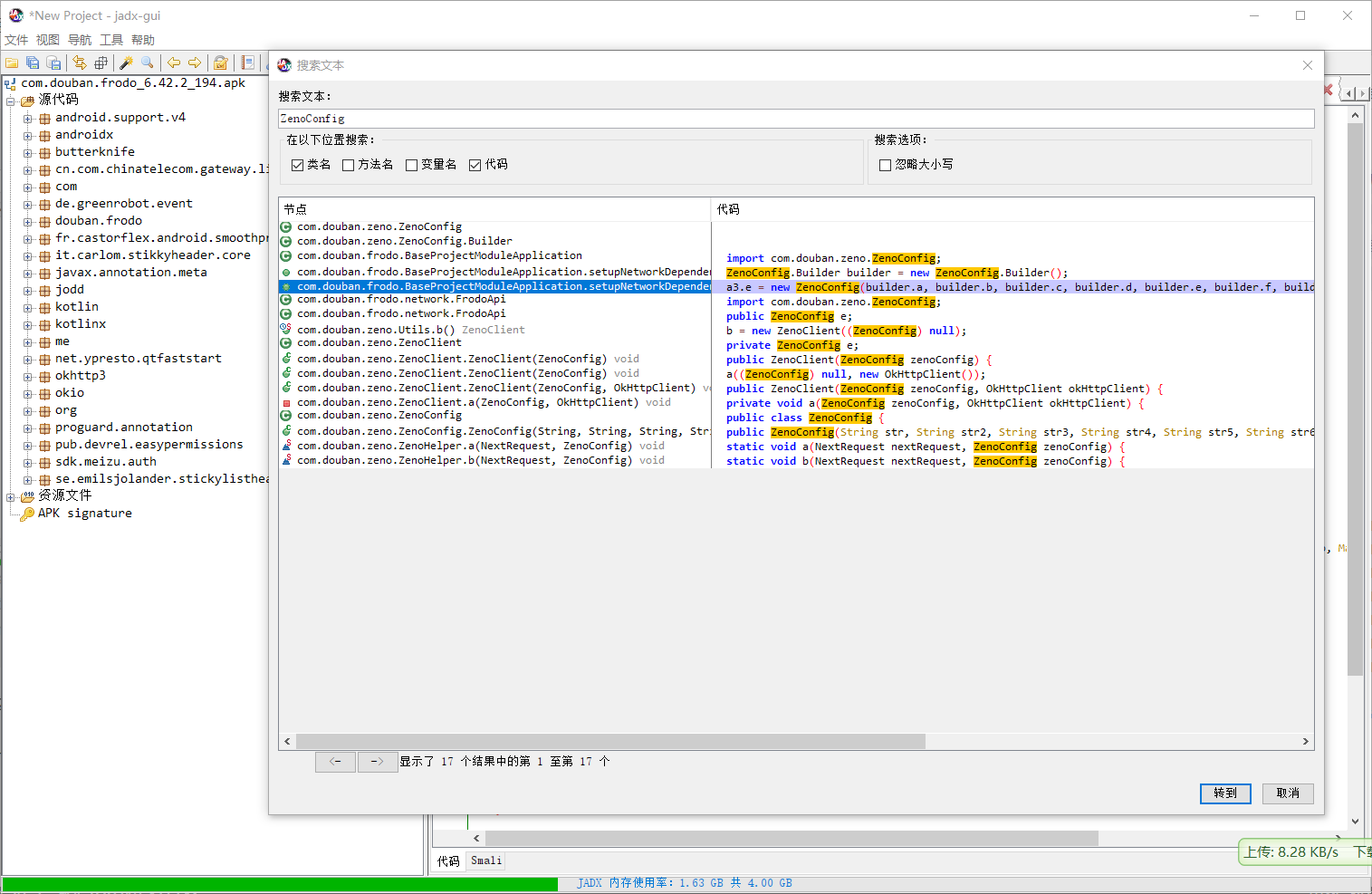
Task: Collapse the 源代码 tree node
Action: point(11,101)
